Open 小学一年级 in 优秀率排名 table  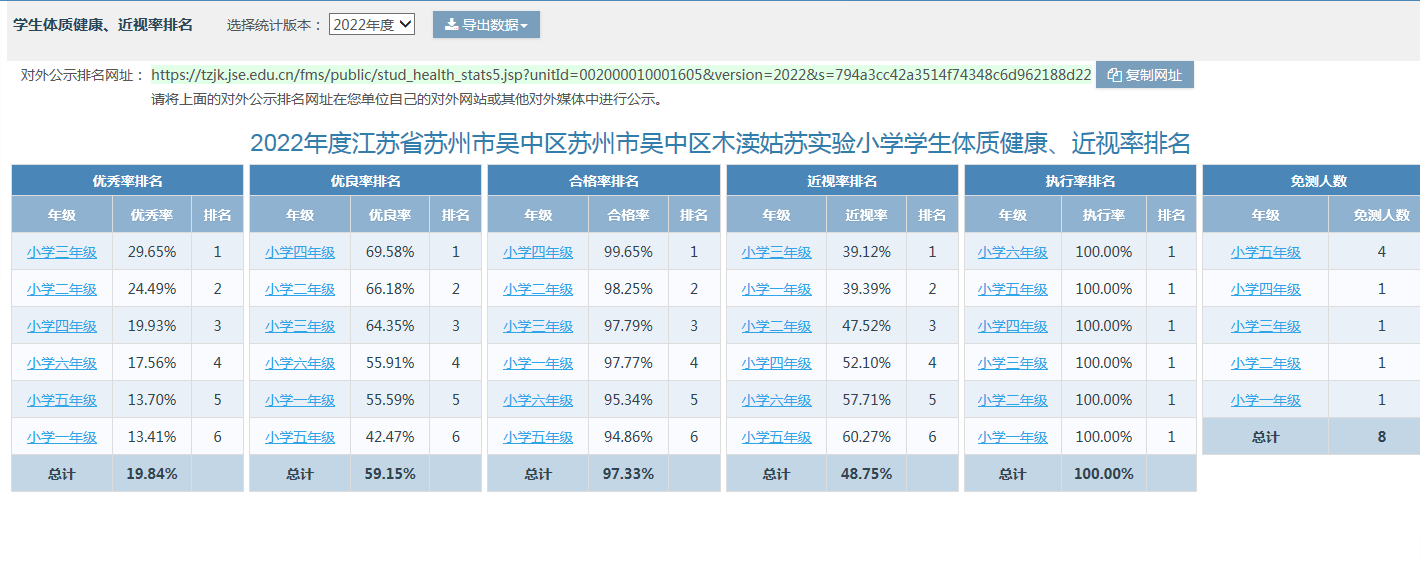[62, 437]
